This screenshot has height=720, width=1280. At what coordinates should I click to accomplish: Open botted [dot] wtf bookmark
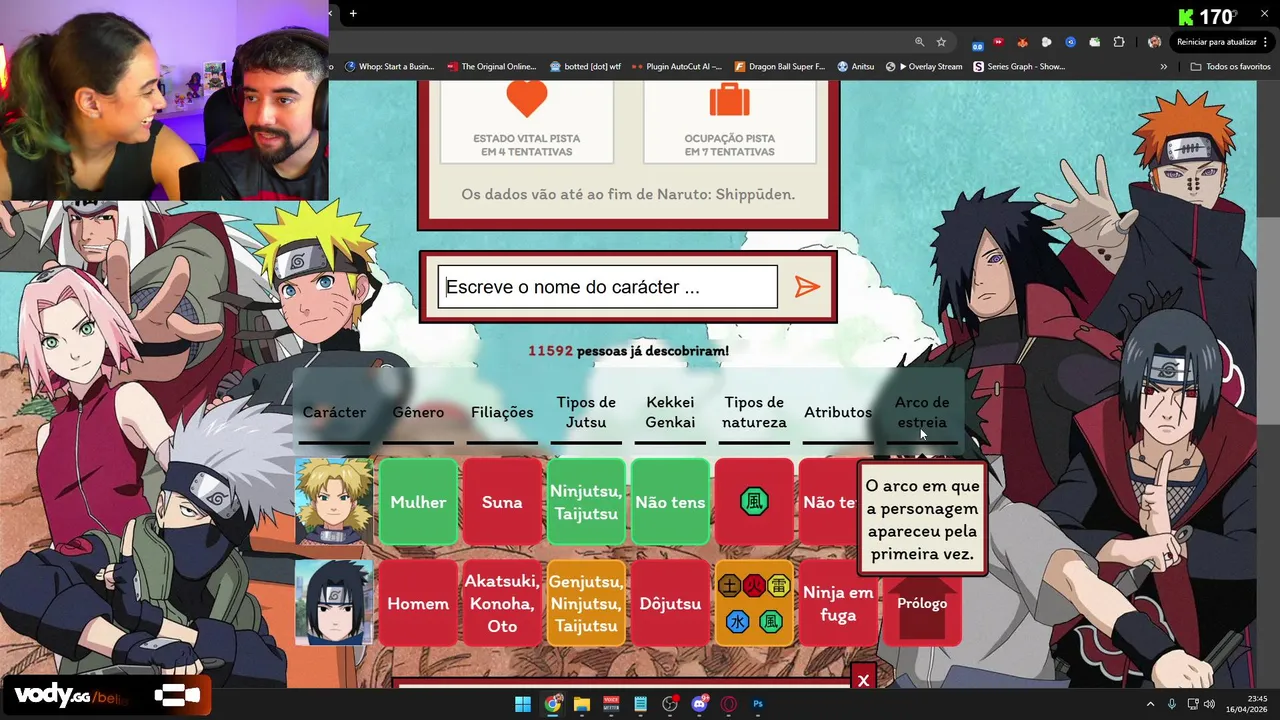[586, 67]
